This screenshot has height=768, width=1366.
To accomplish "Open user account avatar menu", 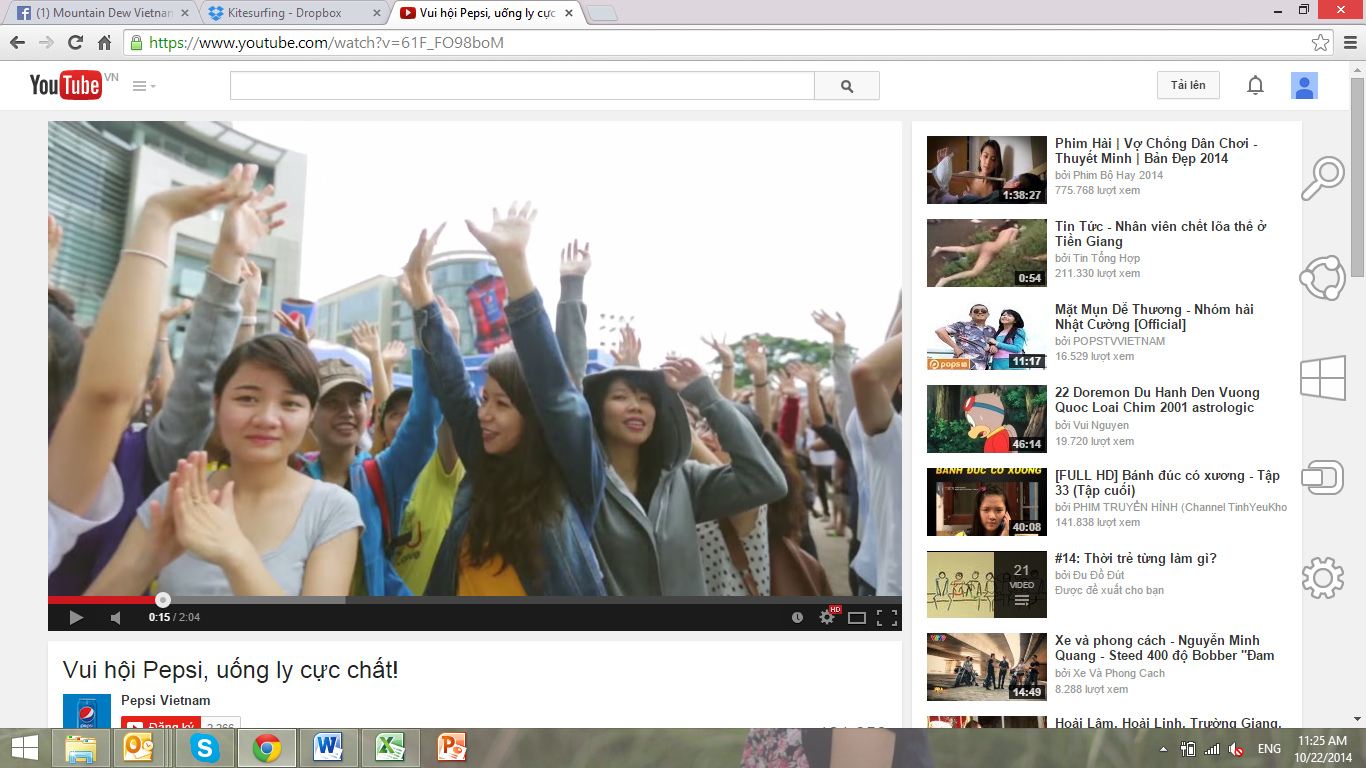I will pyautogui.click(x=1304, y=86).
